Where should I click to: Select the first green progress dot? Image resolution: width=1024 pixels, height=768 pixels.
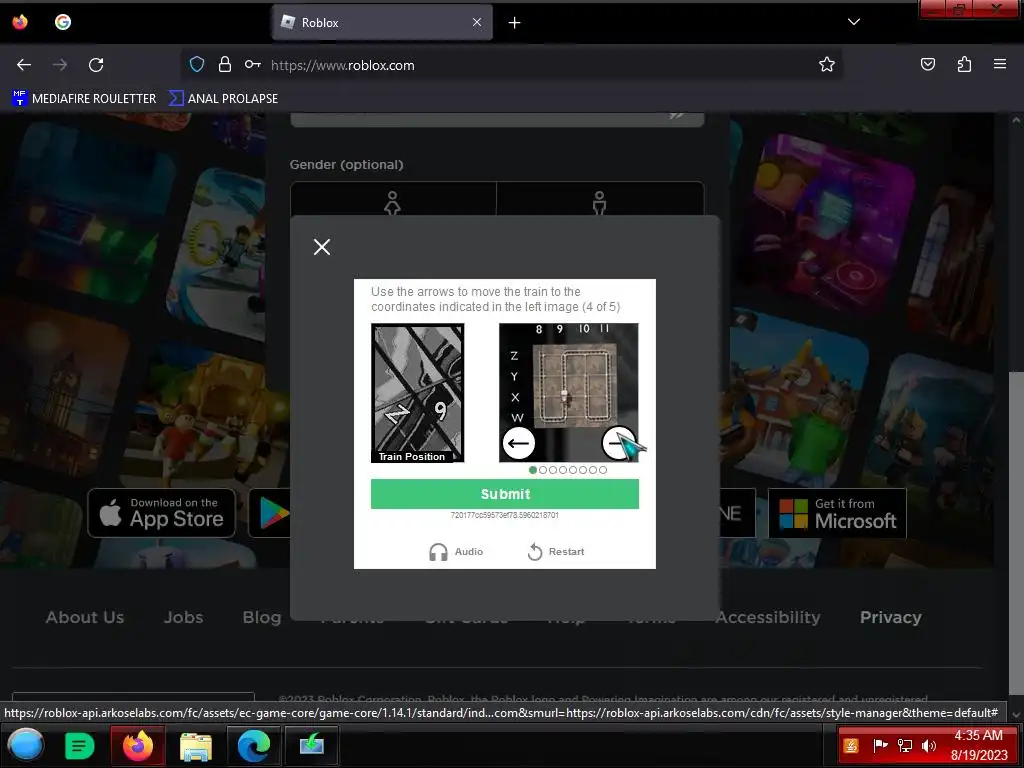[x=533, y=470]
